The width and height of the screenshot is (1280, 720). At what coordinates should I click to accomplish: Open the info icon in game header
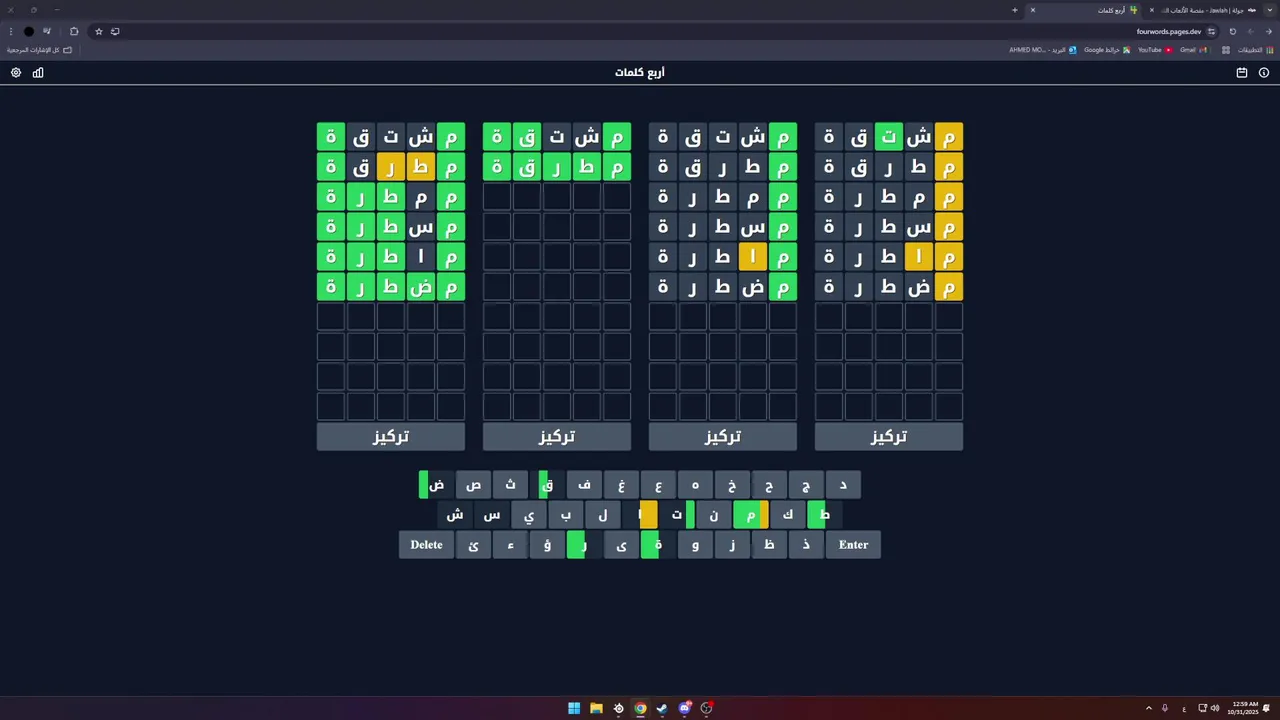1264,73
